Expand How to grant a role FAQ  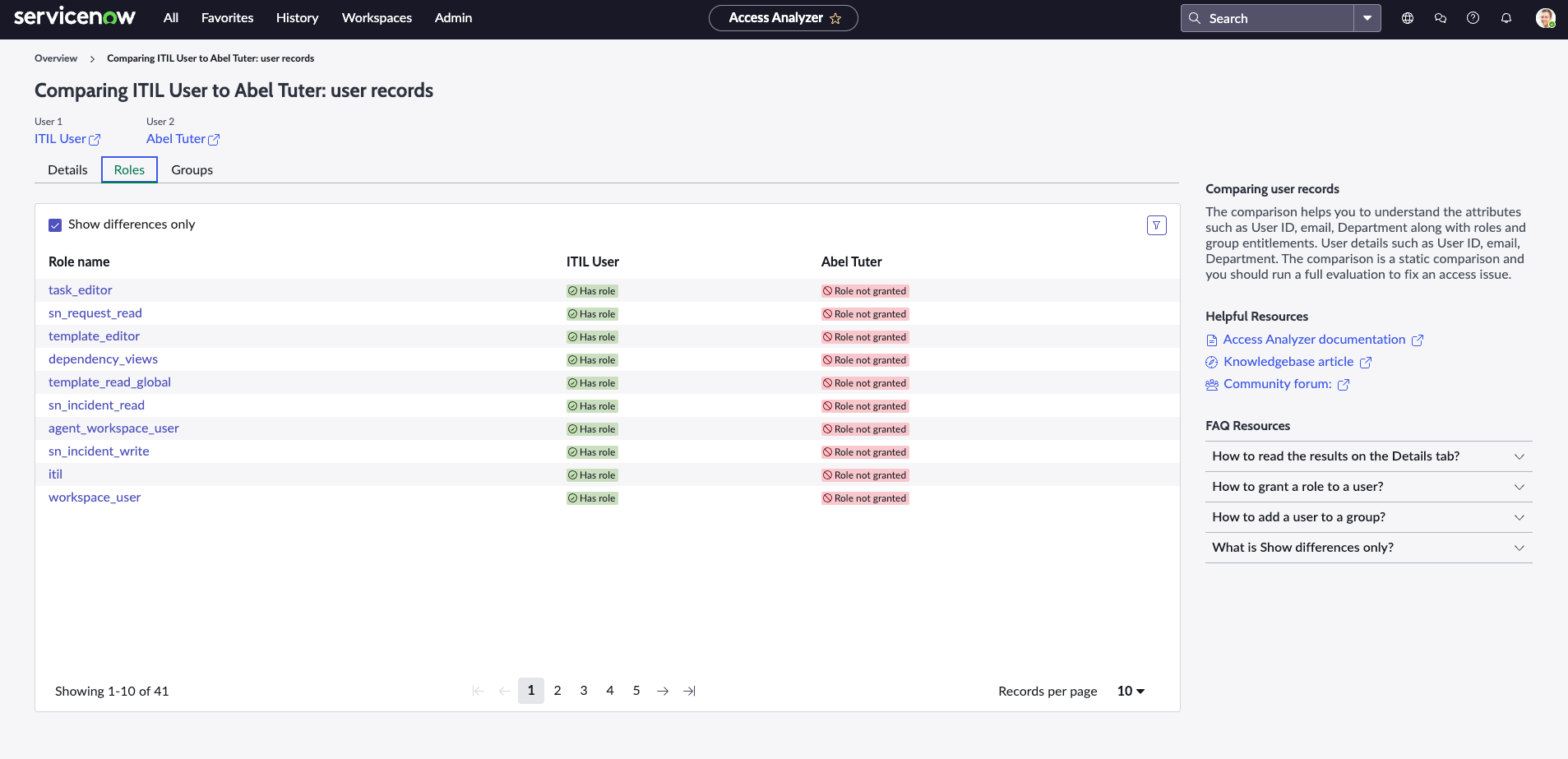coord(1369,487)
